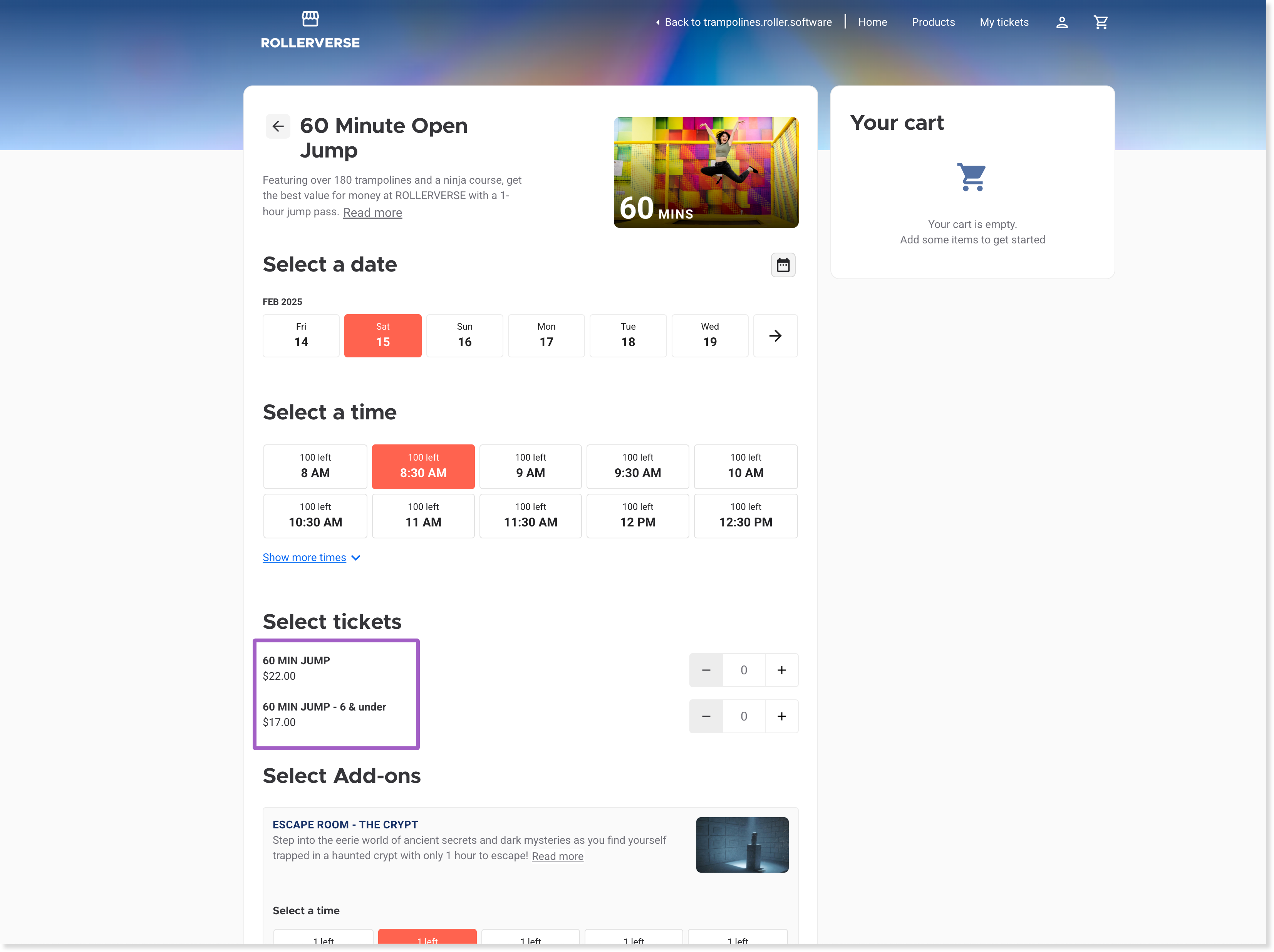Pick the 11:30 AM session

click(530, 516)
